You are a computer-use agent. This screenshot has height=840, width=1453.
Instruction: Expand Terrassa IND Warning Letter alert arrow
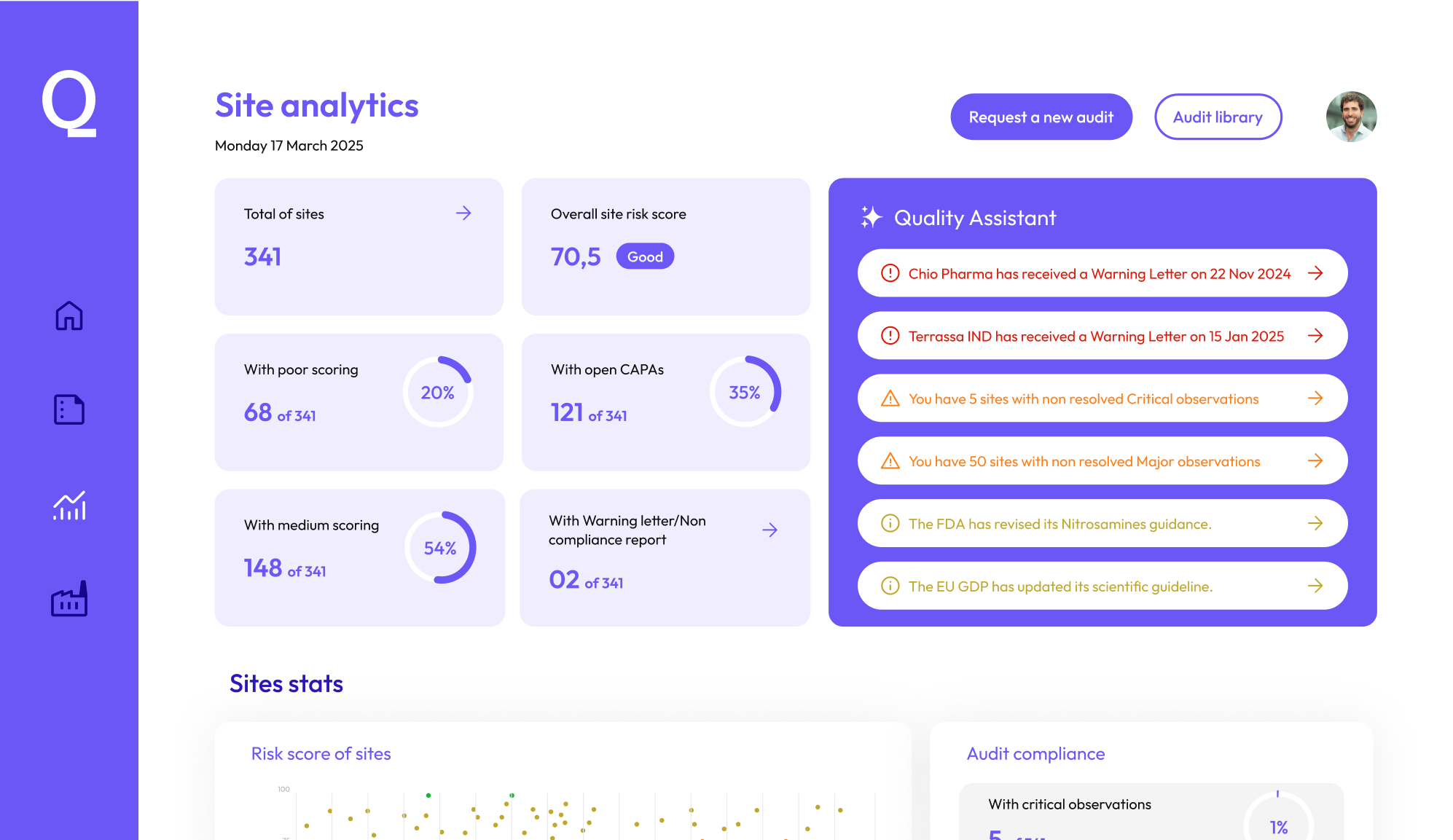point(1315,336)
